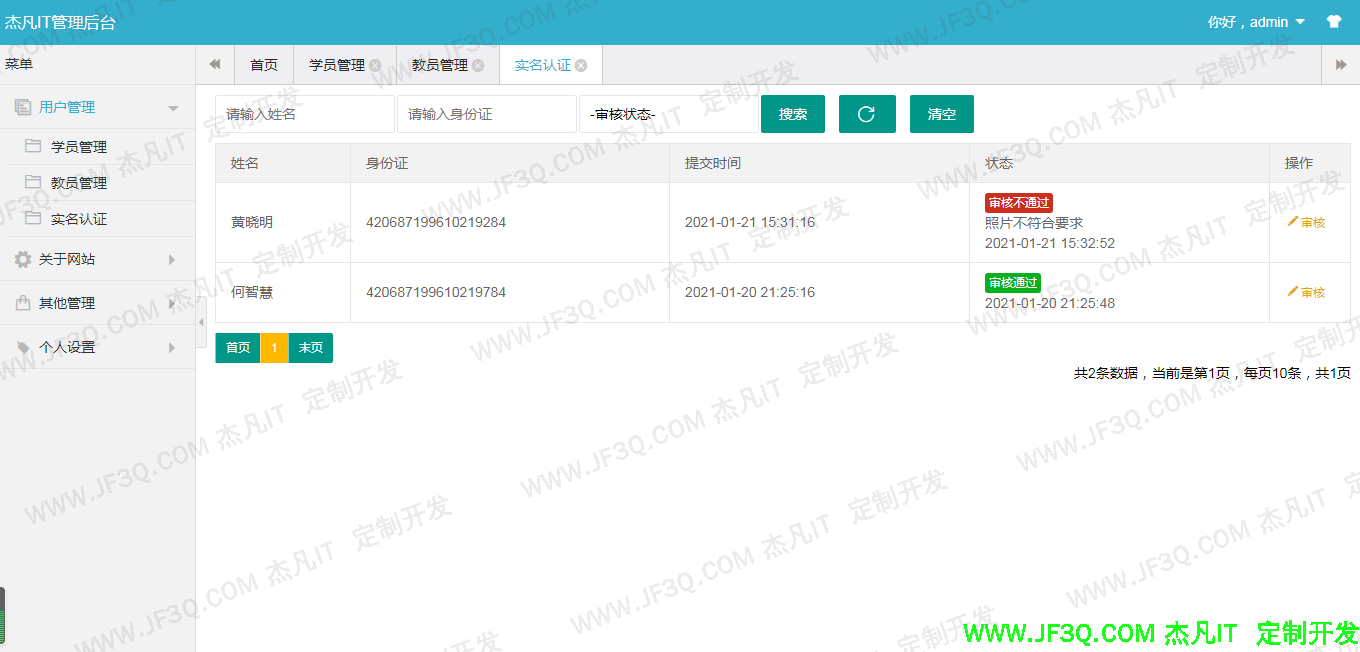Expand the 关于网站 menu section
This screenshot has width=1360, height=652.
(96, 259)
